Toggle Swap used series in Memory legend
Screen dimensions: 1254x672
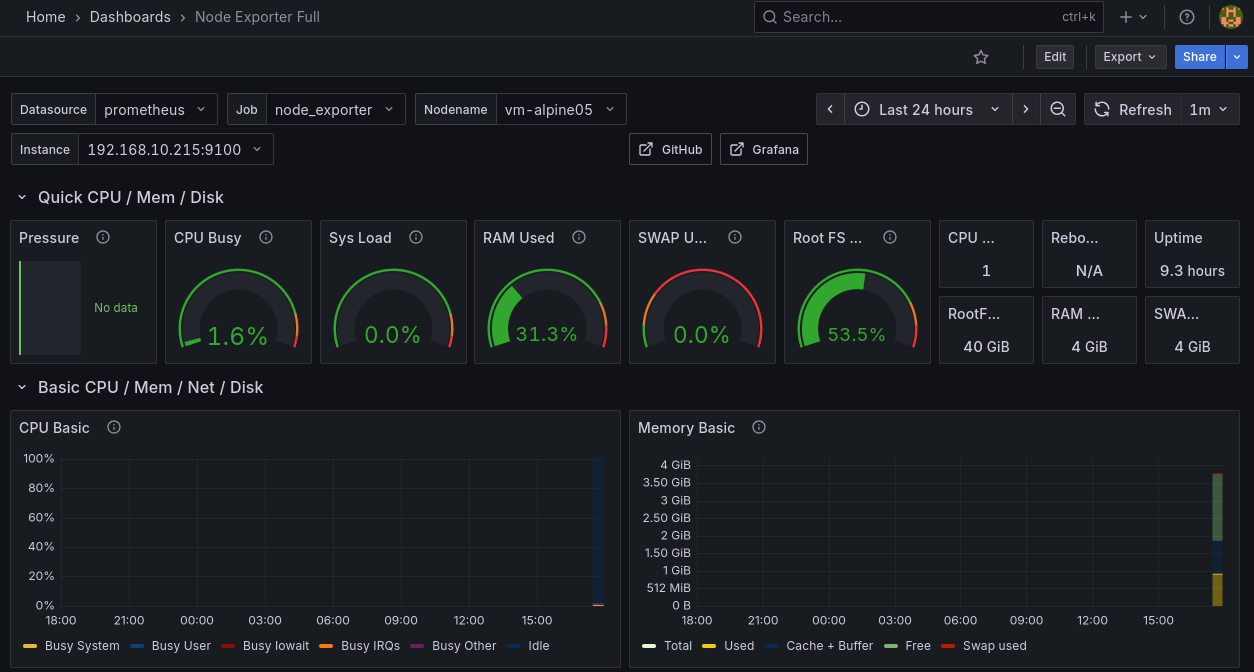(x=994, y=646)
